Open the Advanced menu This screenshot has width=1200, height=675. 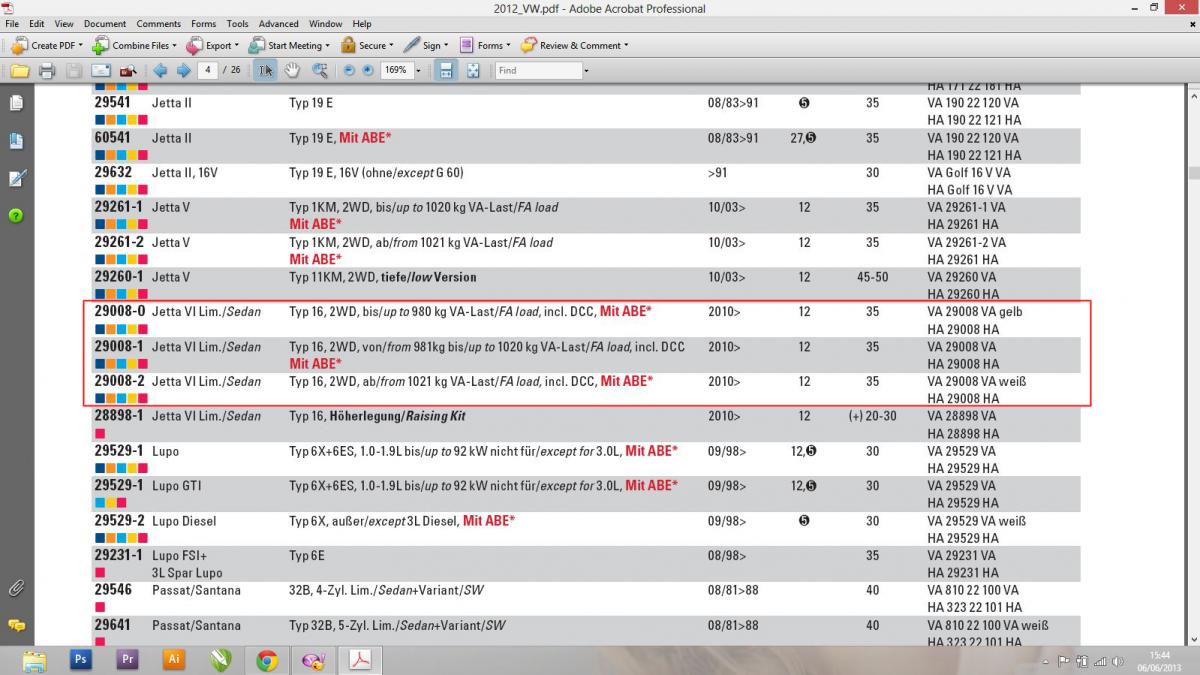pos(278,23)
